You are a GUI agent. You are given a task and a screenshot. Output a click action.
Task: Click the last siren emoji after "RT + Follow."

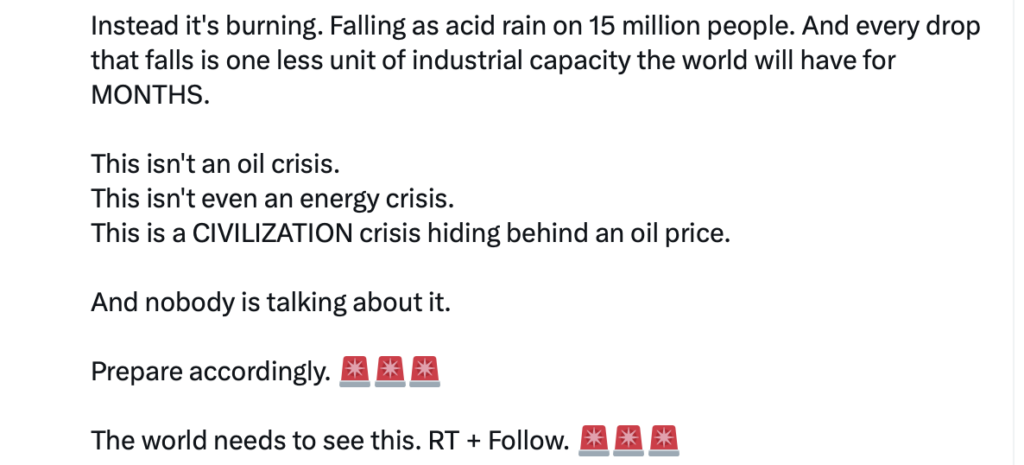click(665, 439)
